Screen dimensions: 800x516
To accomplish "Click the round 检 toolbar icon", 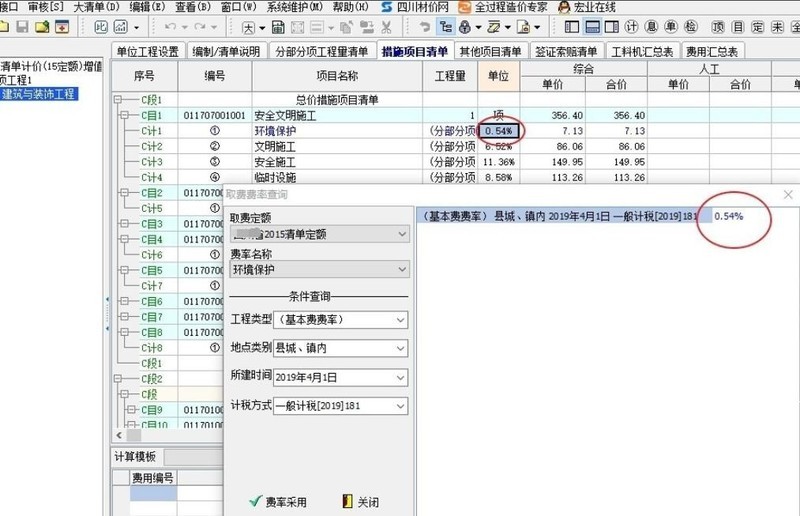I will click(691, 27).
